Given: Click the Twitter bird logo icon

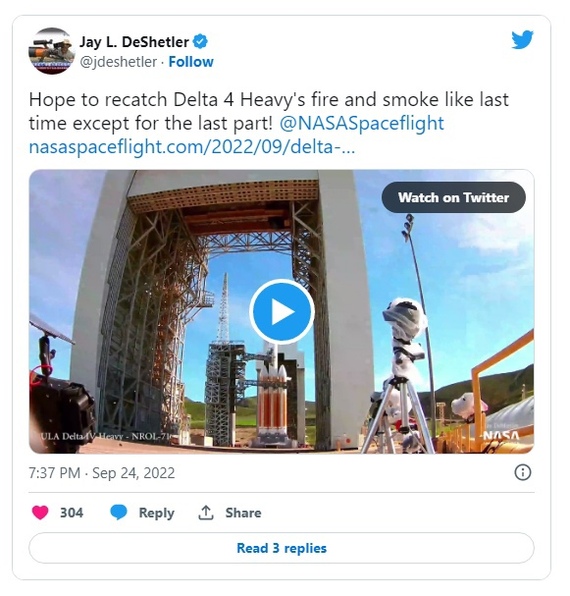Looking at the screenshot, I should click(x=522, y=40).
